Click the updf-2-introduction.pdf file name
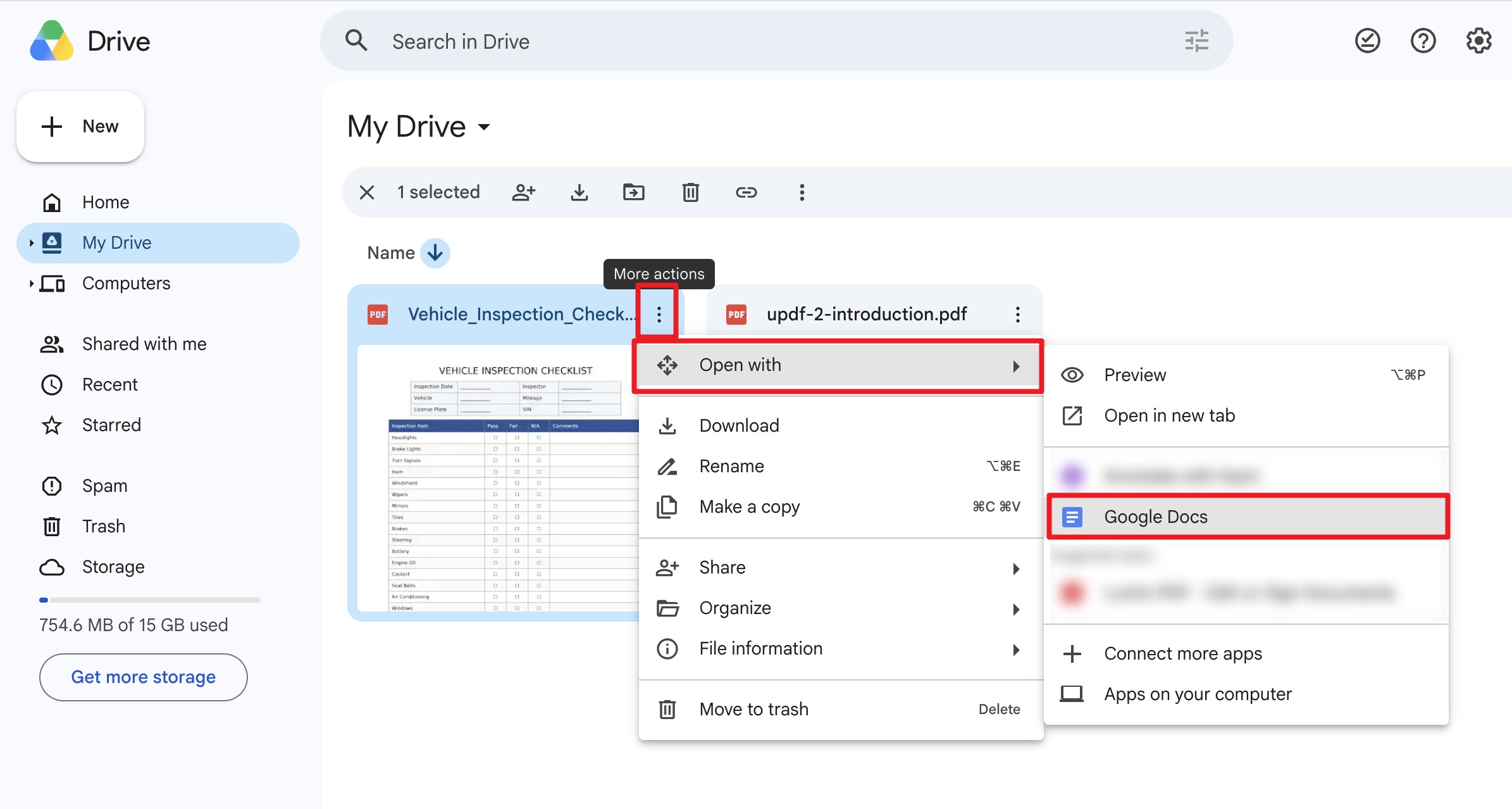 point(867,315)
